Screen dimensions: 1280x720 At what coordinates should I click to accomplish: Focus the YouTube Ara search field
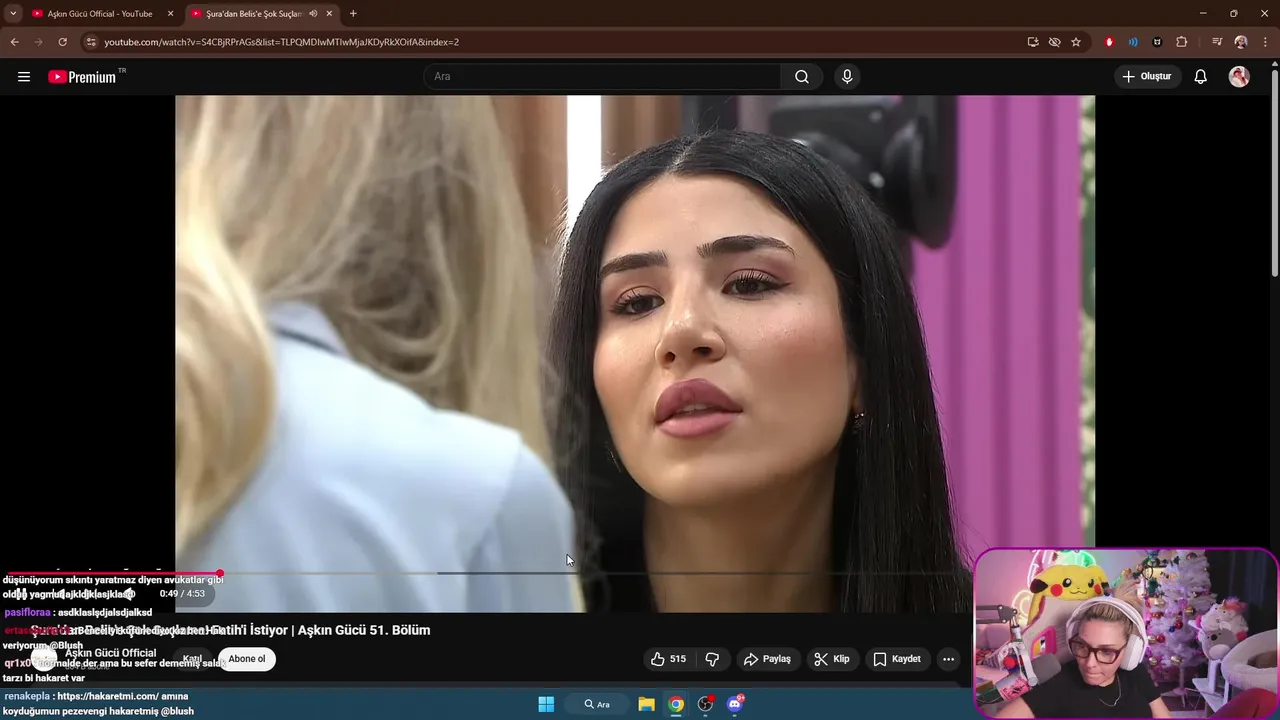point(603,77)
